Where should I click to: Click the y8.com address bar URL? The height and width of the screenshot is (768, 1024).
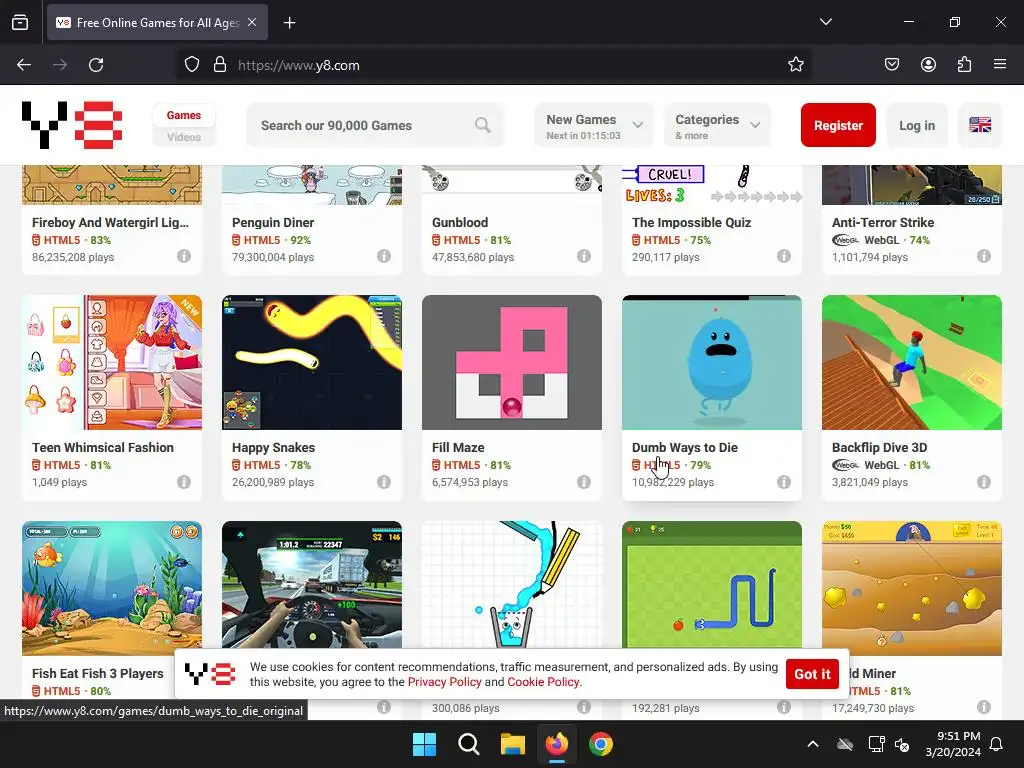(298, 65)
